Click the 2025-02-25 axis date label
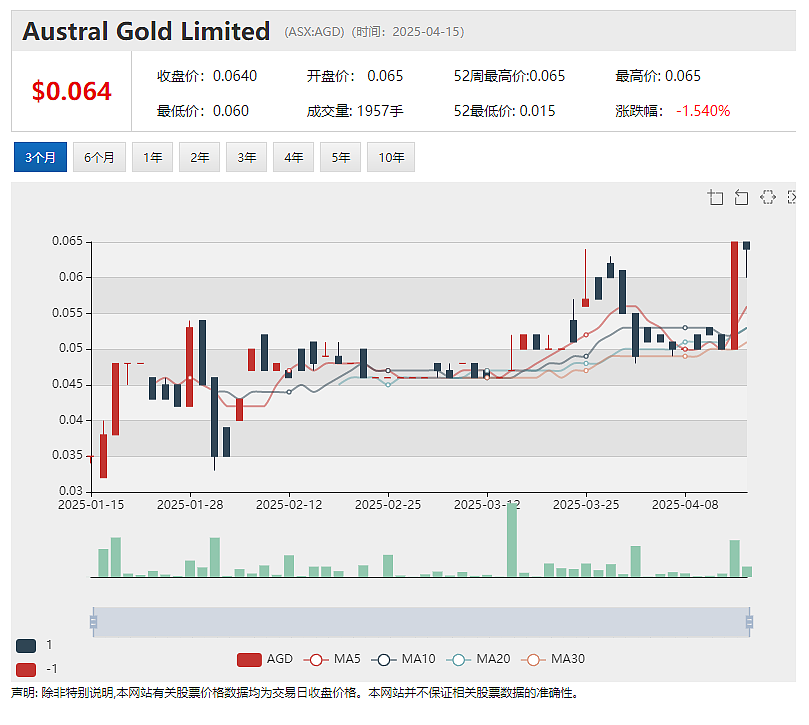The width and height of the screenshot is (809, 725). [x=388, y=505]
